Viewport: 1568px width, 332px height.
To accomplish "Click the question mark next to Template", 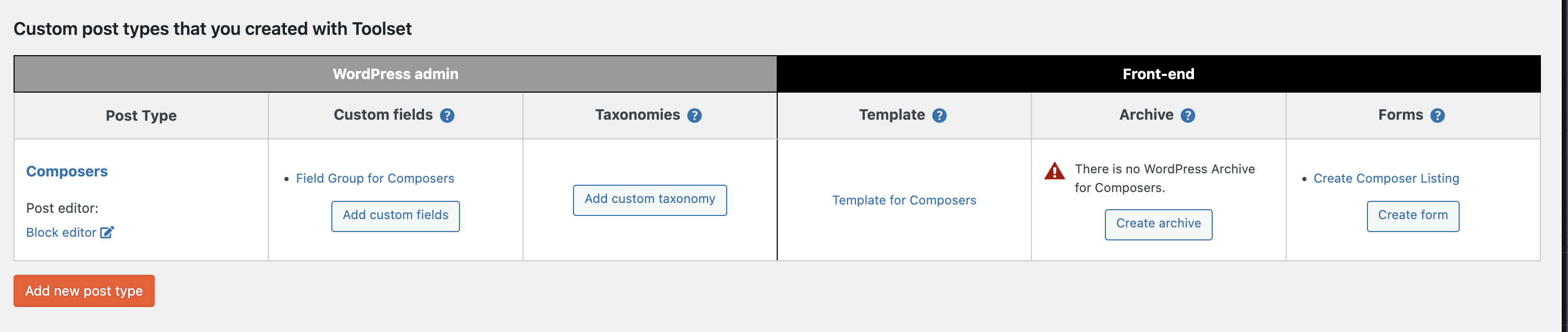I will pos(939,116).
